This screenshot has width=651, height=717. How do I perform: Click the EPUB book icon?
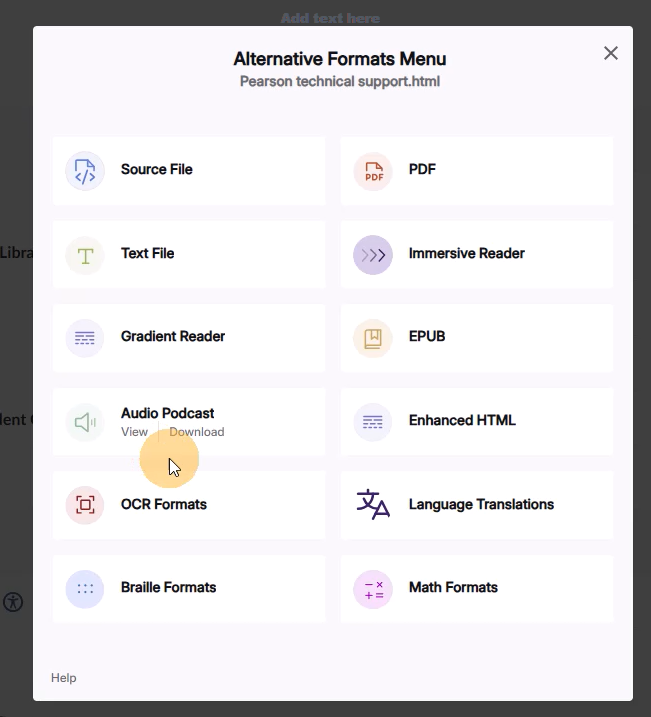coord(373,338)
